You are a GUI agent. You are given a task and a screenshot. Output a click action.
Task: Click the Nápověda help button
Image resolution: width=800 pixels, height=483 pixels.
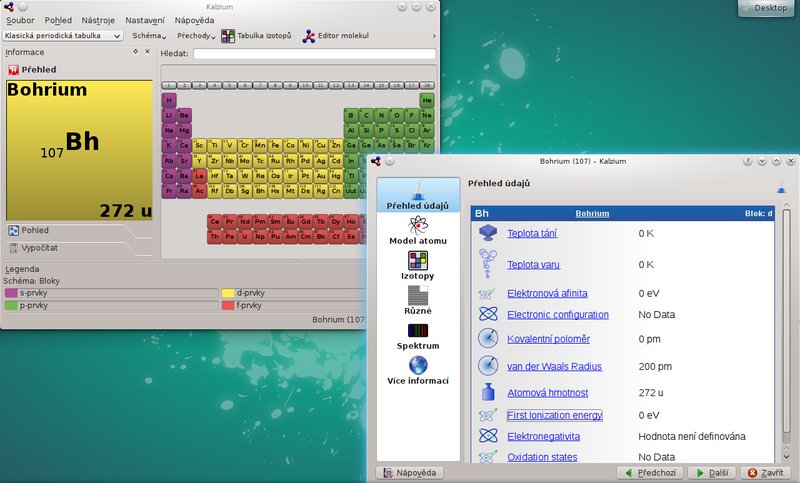pos(410,473)
